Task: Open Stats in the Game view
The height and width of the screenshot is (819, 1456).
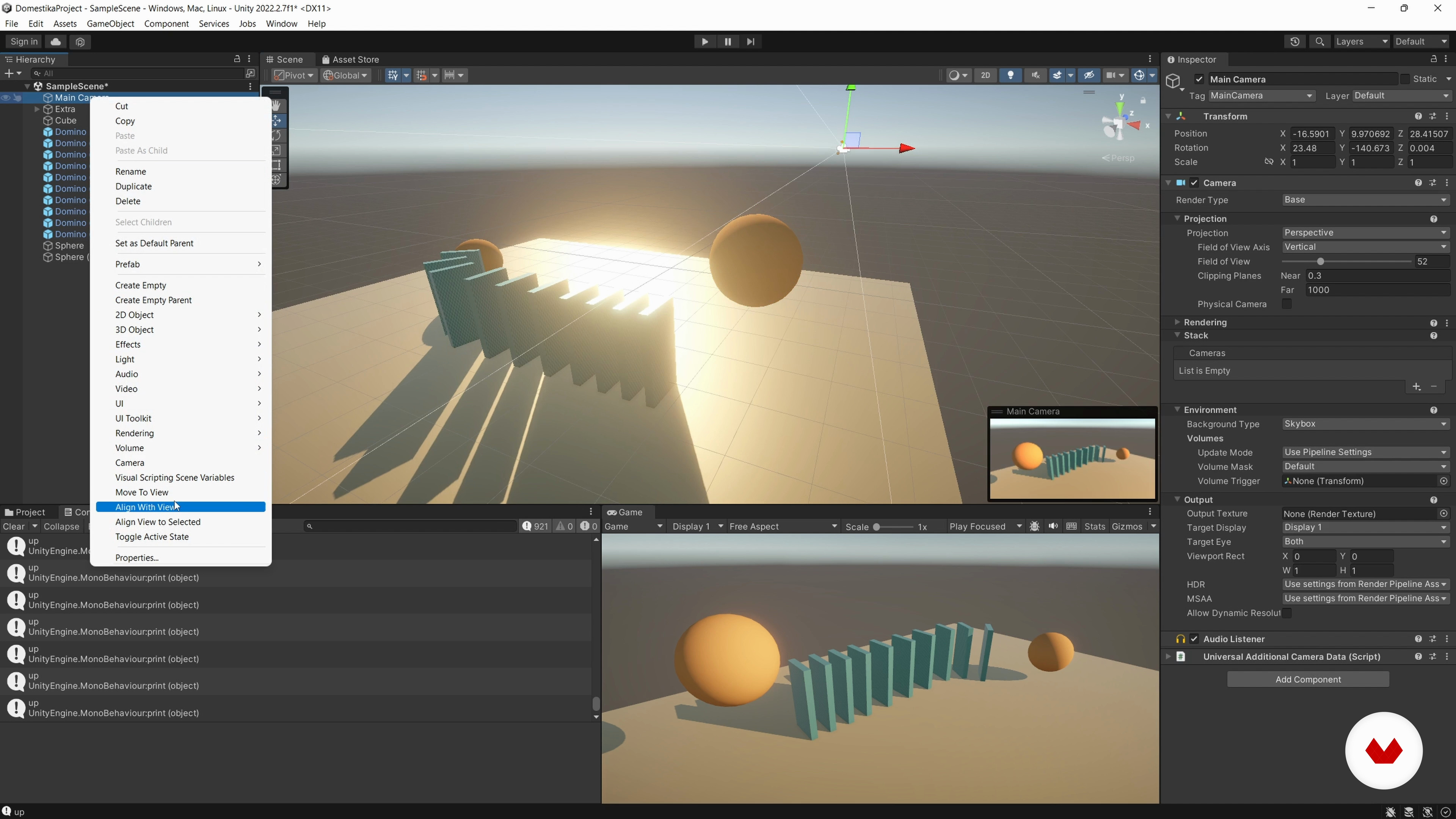Action: (x=1094, y=526)
